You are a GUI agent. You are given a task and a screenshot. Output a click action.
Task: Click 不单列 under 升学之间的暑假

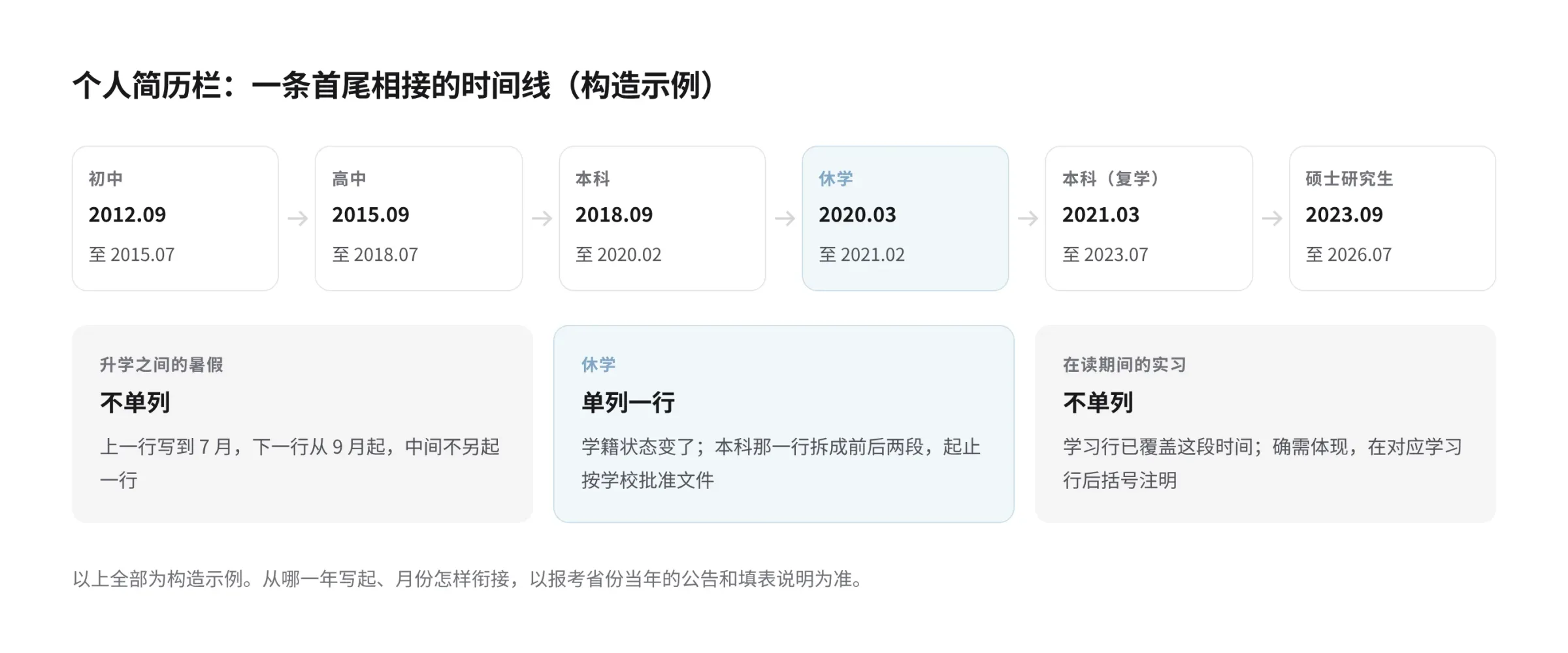(x=135, y=402)
